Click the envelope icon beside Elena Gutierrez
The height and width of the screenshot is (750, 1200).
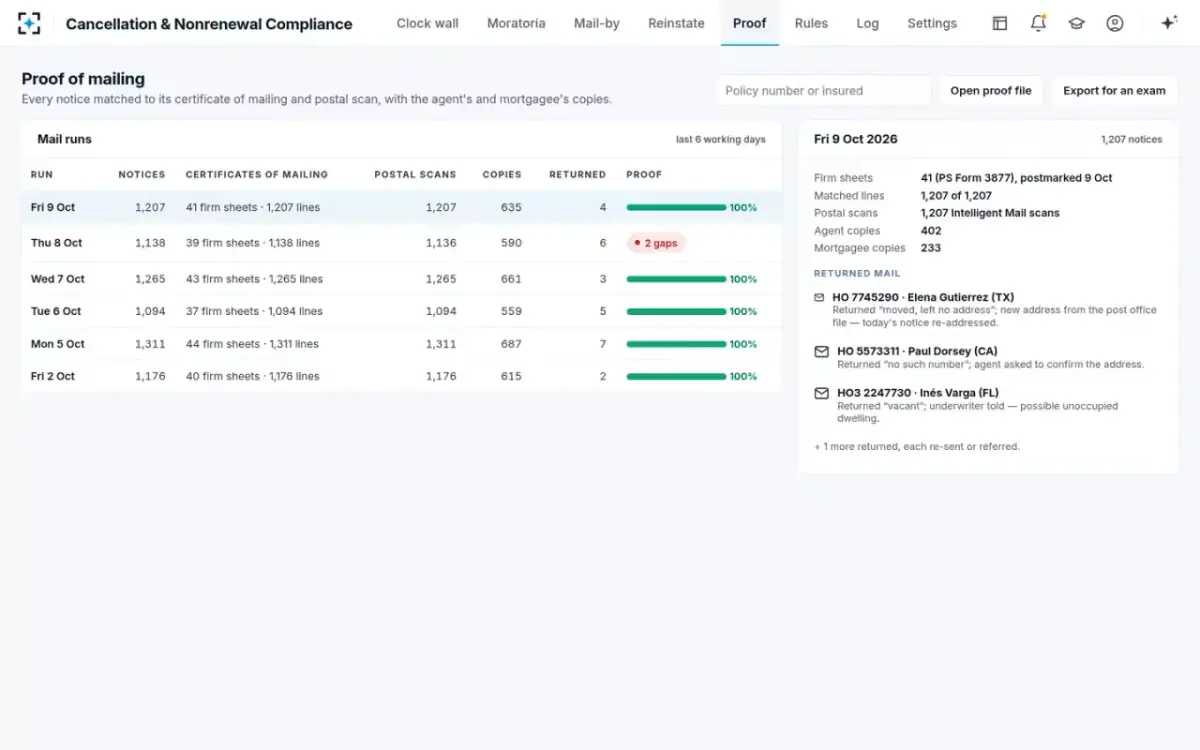click(x=820, y=297)
